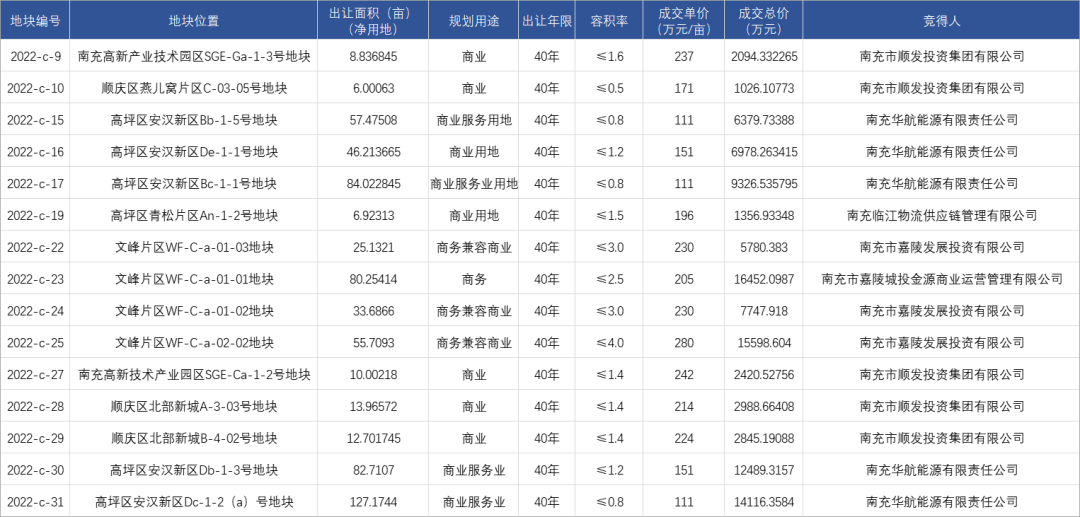Select cell 2022-c-27
1080x517 pixels.
pyautogui.click(x=35, y=374)
